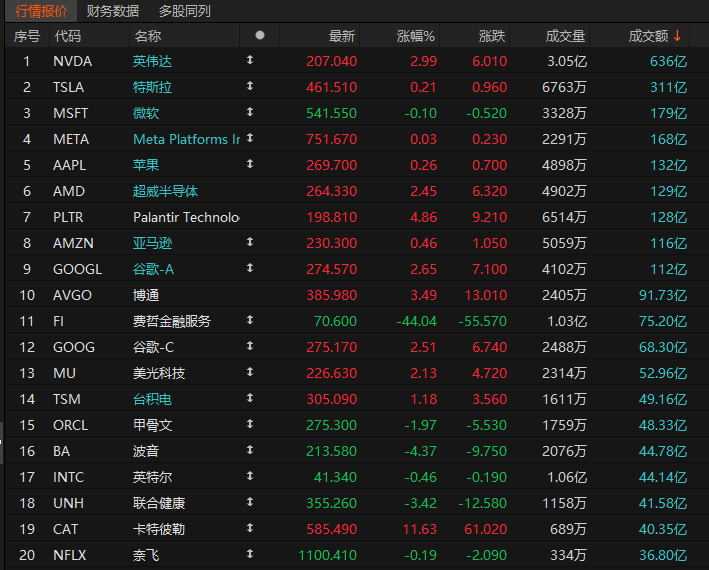This screenshot has width=709, height=570.
Task: Sort by the 涨幅% column header
Action: point(416,36)
